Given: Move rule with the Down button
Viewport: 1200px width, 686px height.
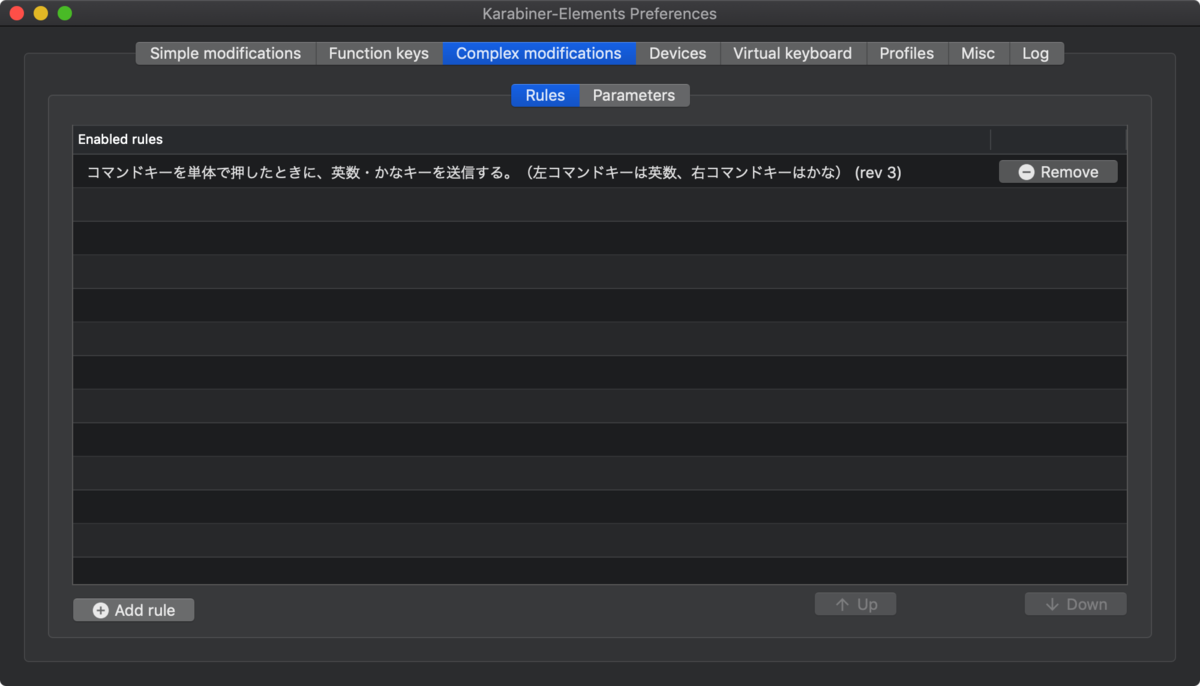Looking at the screenshot, I should [1076, 604].
